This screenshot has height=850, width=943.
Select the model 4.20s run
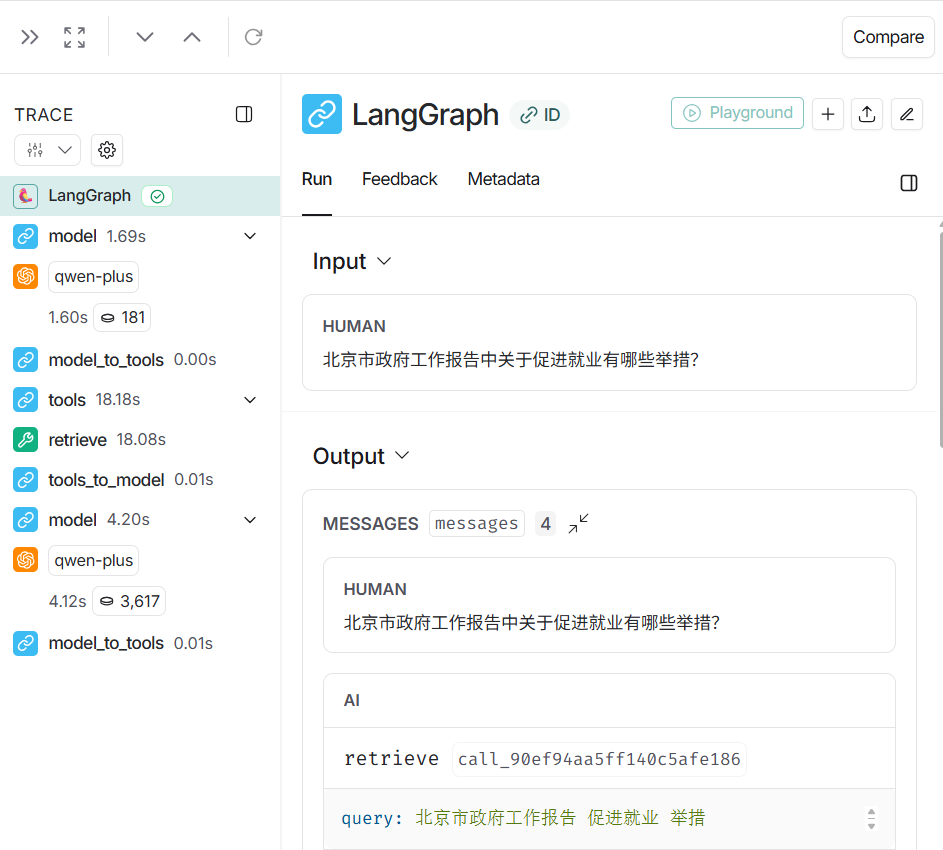click(x=140, y=520)
